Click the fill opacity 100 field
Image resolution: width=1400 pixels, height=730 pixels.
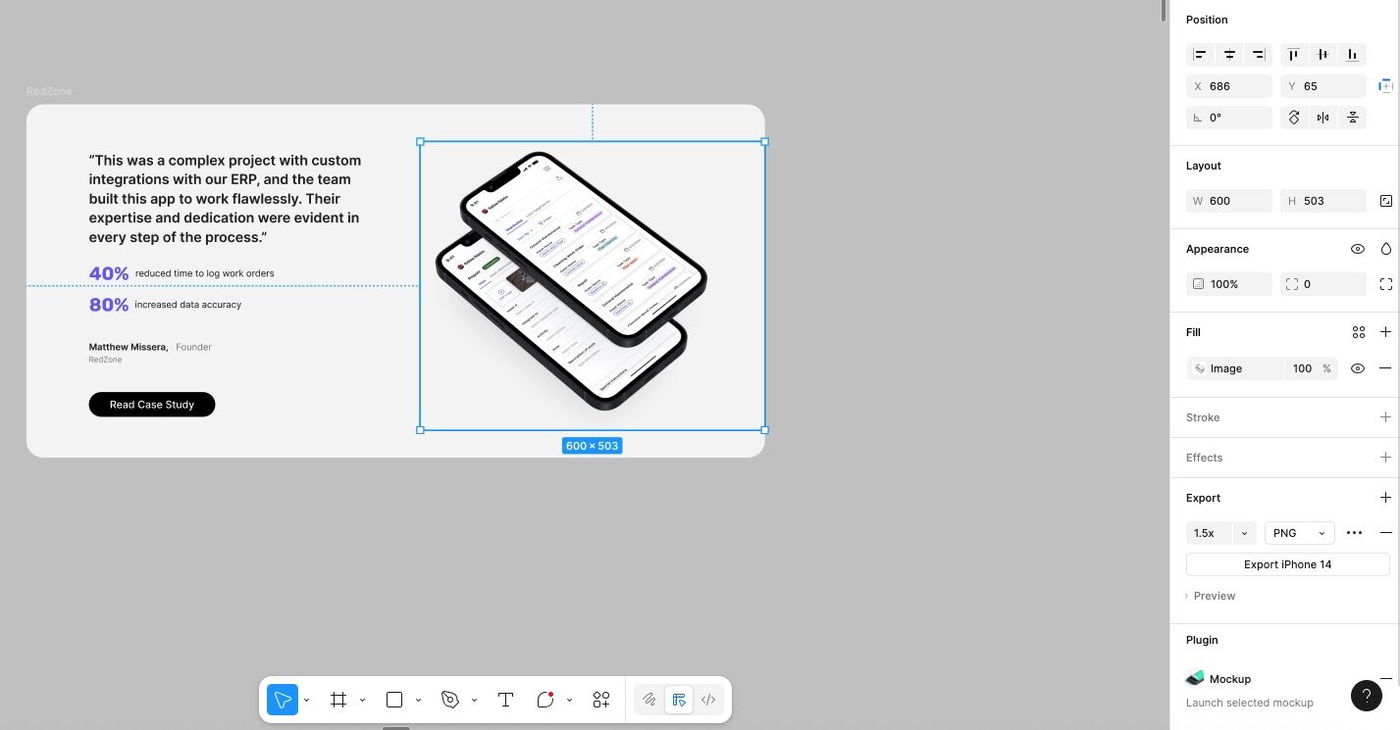(x=1302, y=369)
